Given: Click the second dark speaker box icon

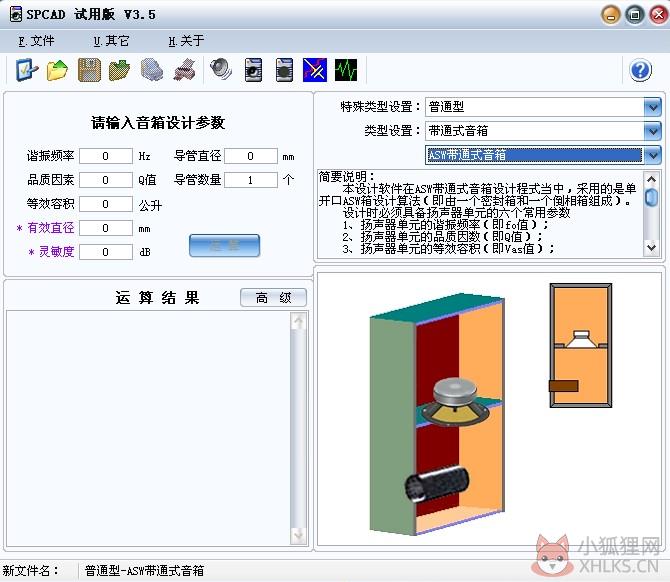Looking at the screenshot, I should pos(284,70).
